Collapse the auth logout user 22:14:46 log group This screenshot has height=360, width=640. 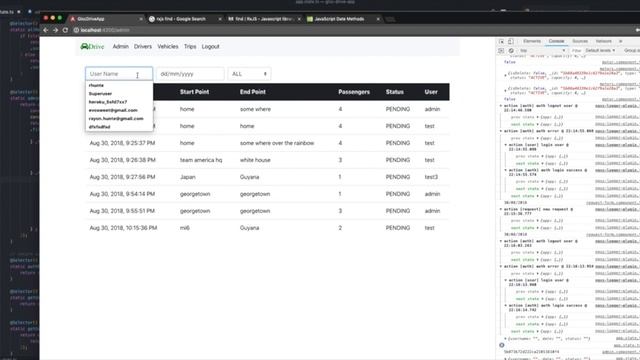[x=501, y=106]
